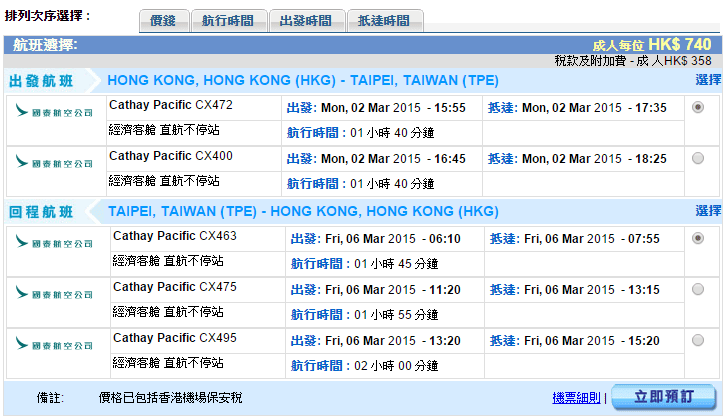
Task: Switch to 出發時間 sorting tab
Action: tap(307, 20)
